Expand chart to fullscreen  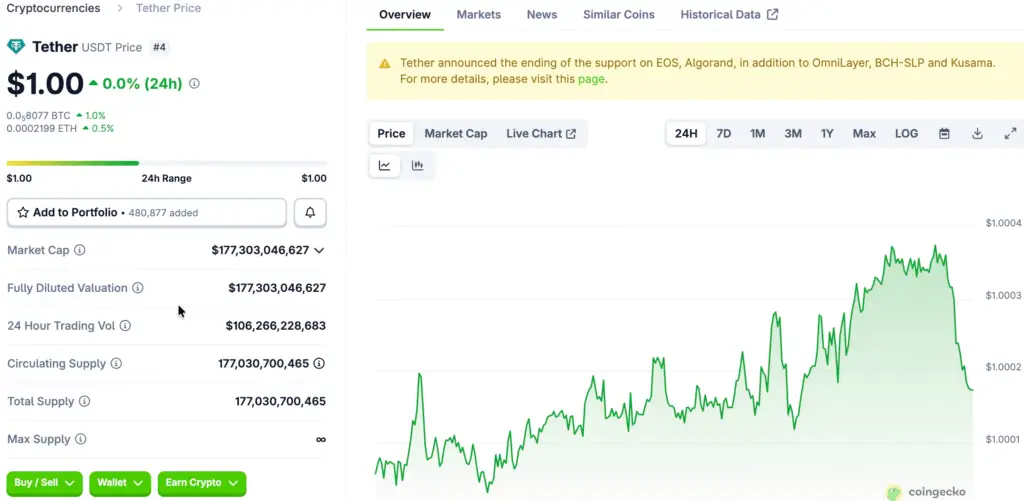(x=1010, y=134)
